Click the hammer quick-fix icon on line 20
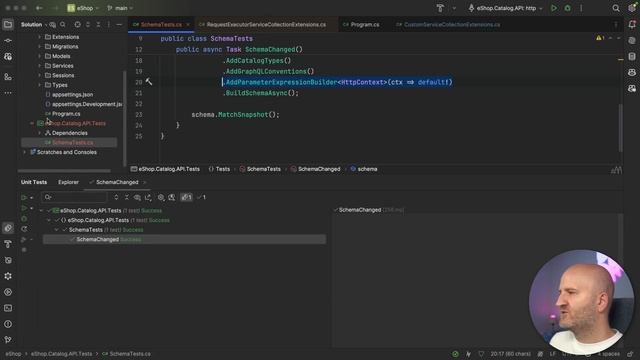This screenshot has width=640, height=360. pyautogui.click(x=149, y=82)
